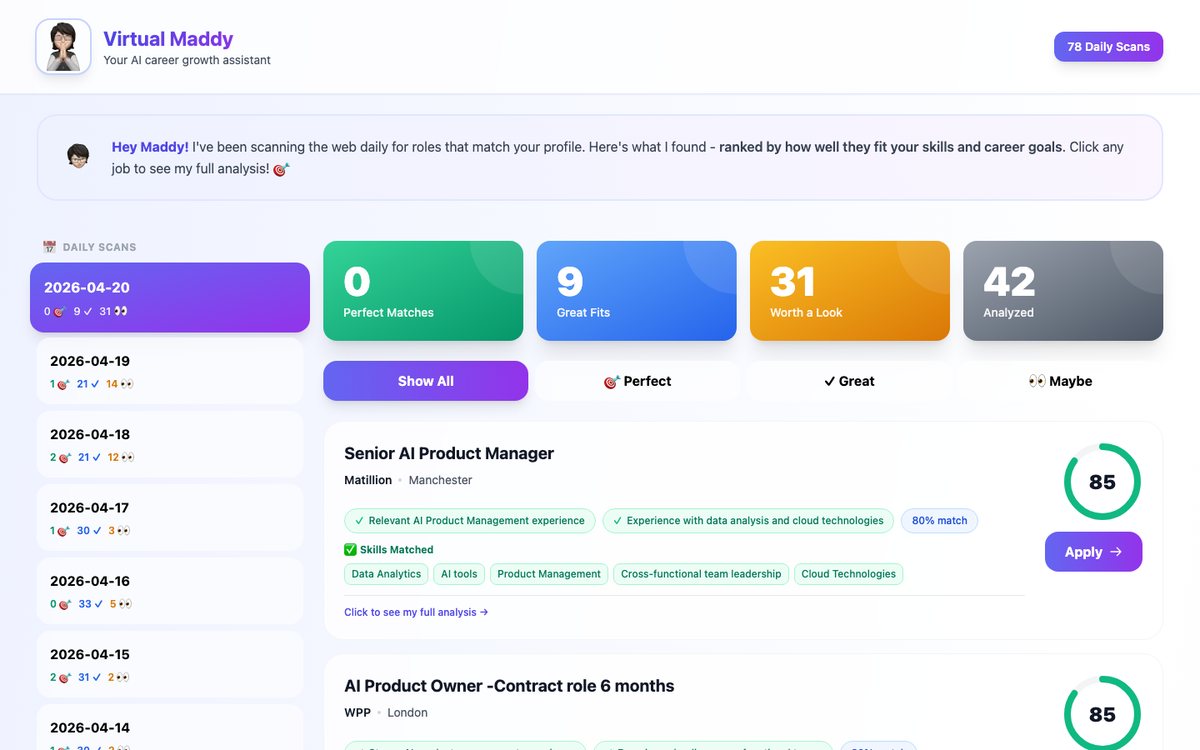Click the Cross-functional team leadership skill chip
The image size is (1200, 750).
pyautogui.click(x=701, y=574)
